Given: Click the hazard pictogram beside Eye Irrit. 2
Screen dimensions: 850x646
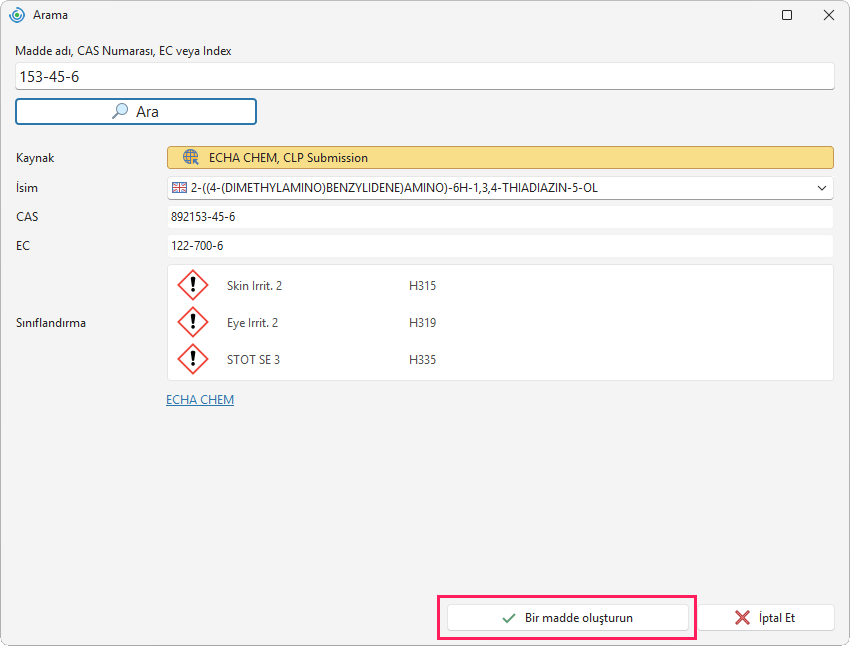Looking at the screenshot, I should pyautogui.click(x=193, y=322).
